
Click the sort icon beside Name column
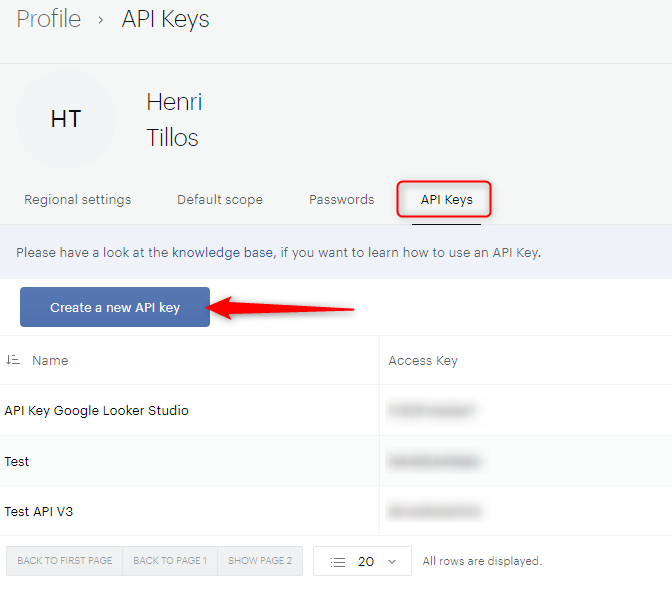(13, 360)
